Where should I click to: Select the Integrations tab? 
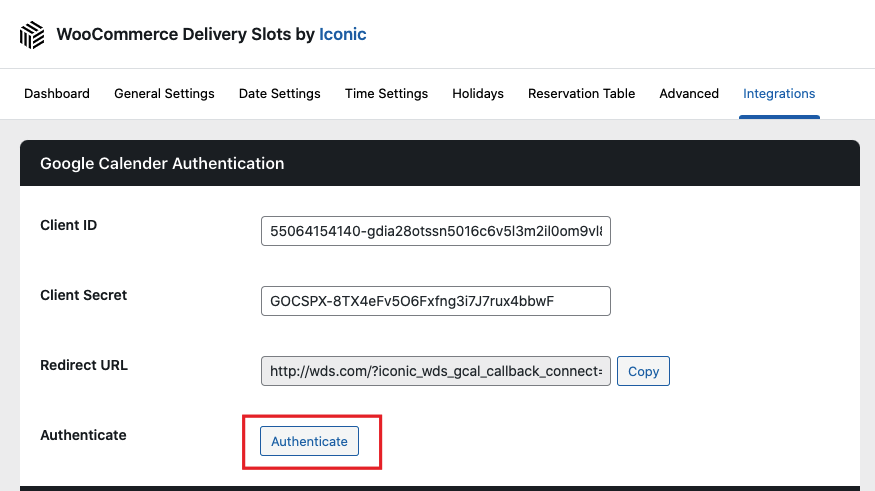[779, 94]
